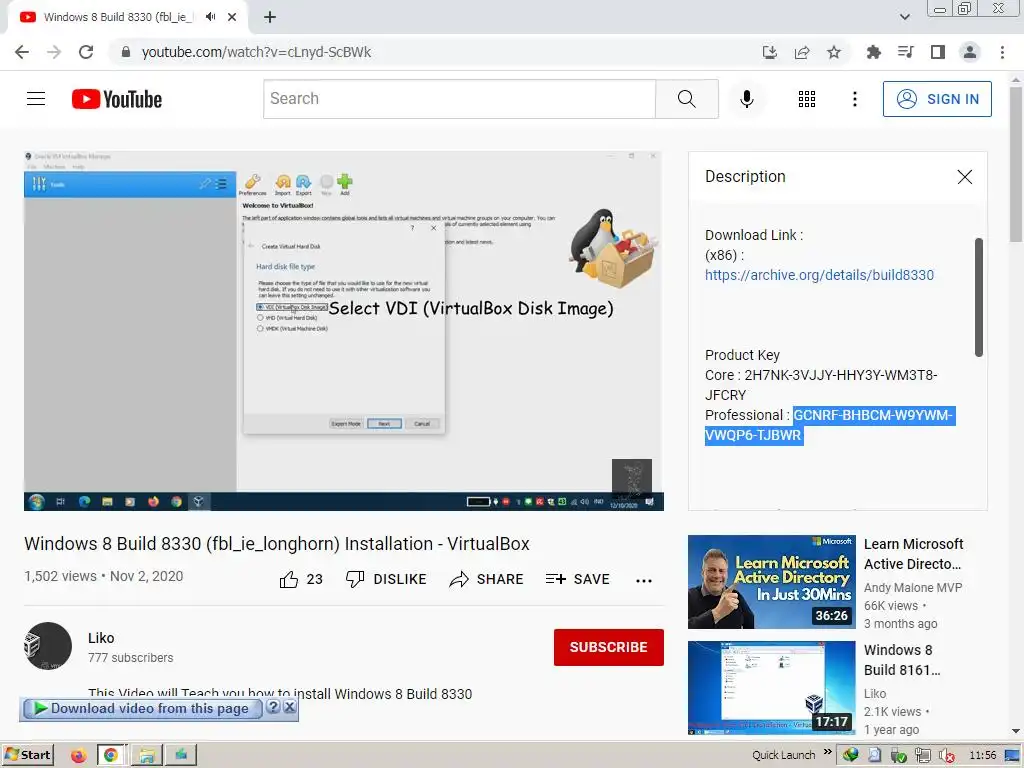Click the tray volume muted icon
Image resolution: width=1024 pixels, height=768 pixels.
pos(946,756)
